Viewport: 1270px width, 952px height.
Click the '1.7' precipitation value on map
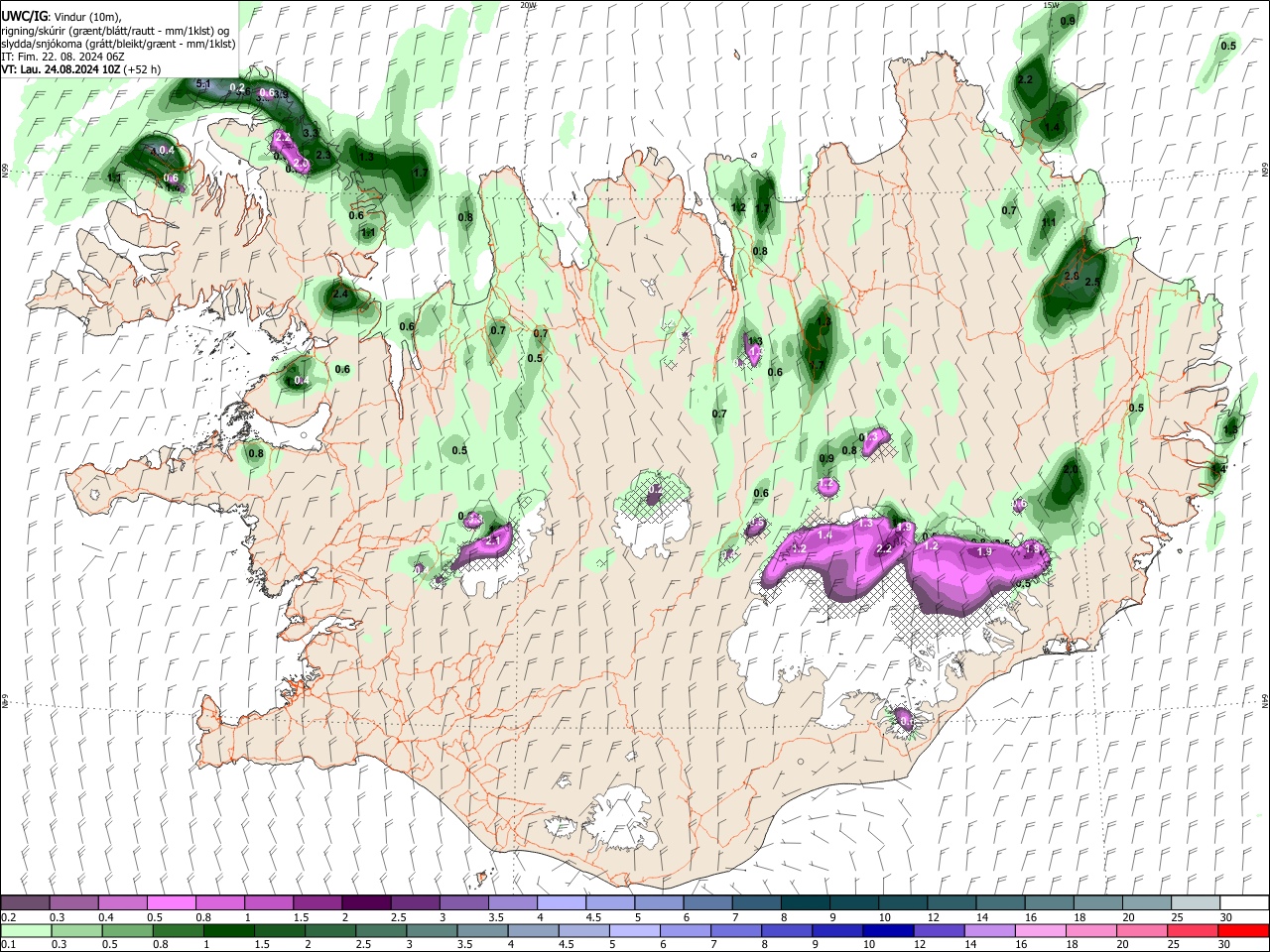pos(421,173)
